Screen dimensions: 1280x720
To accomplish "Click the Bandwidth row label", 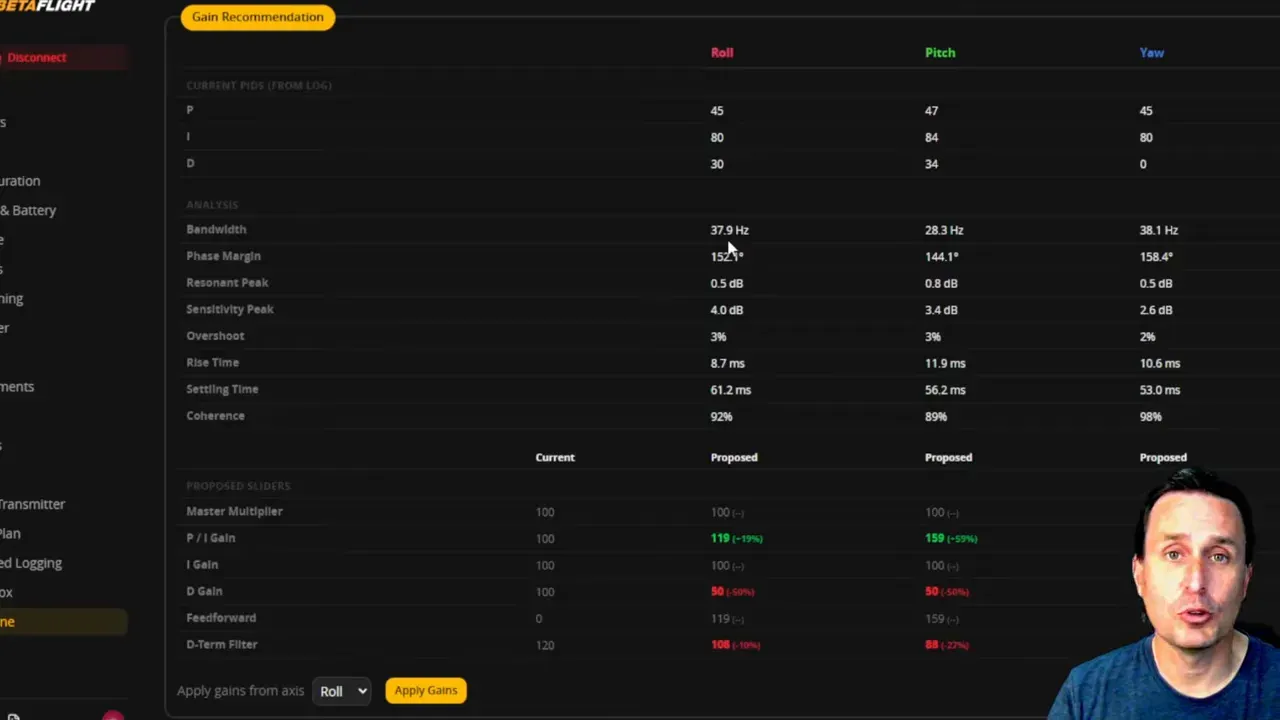I will click(x=216, y=229).
